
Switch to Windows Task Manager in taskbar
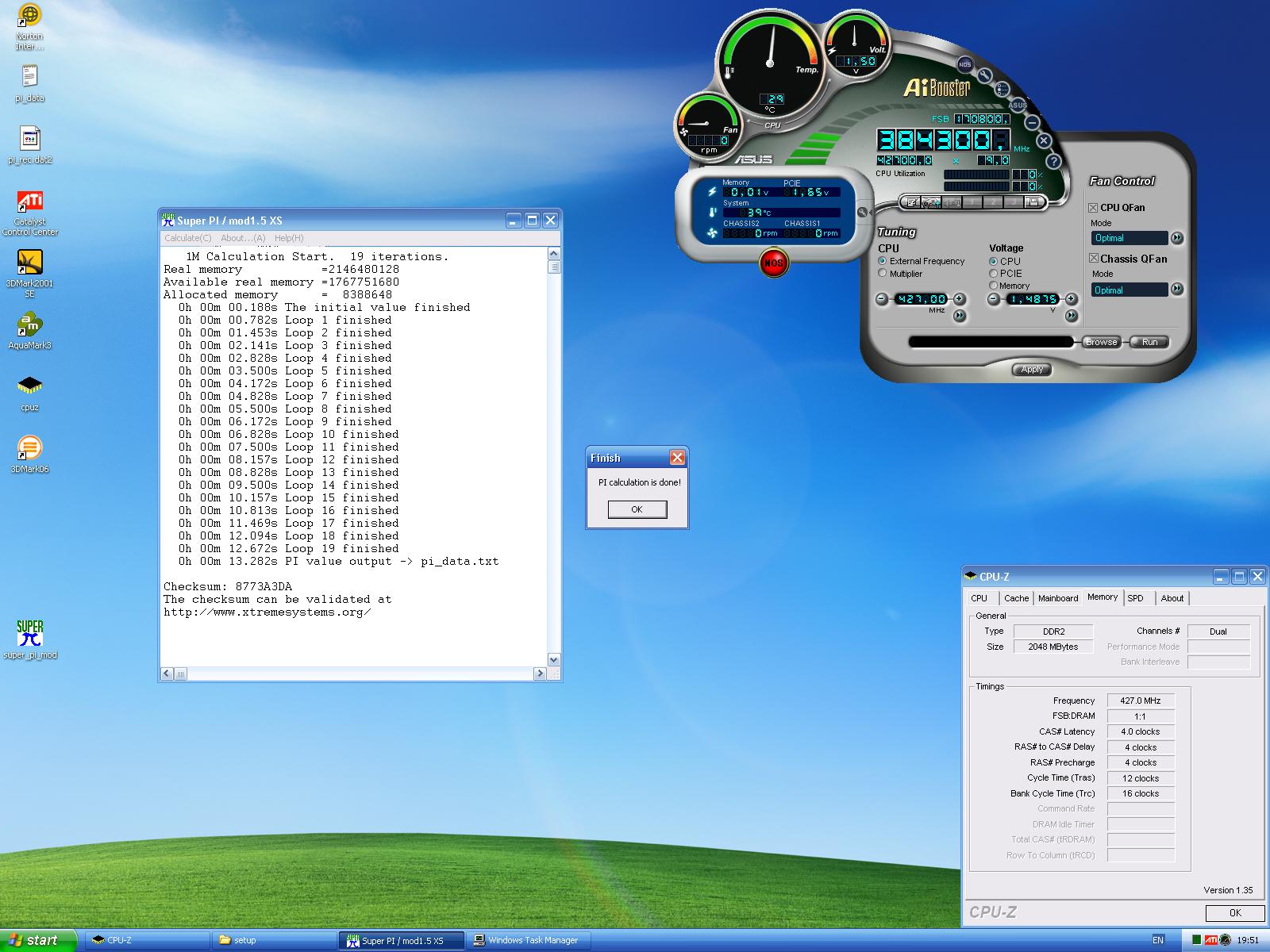[528, 940]
